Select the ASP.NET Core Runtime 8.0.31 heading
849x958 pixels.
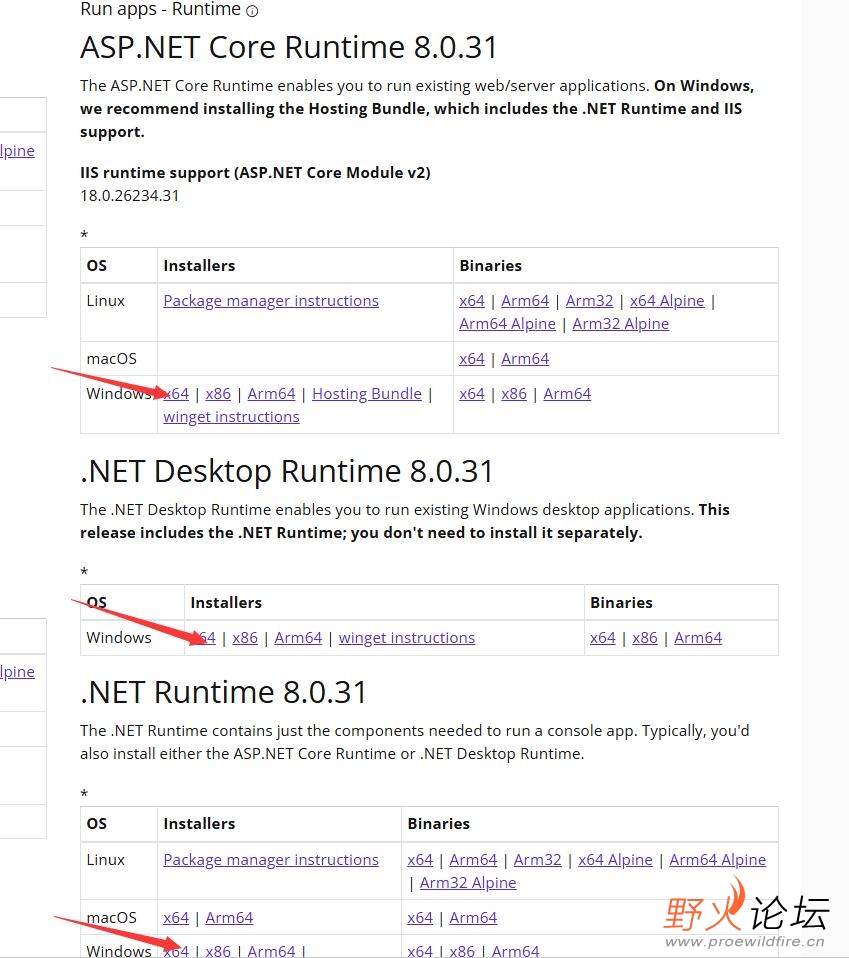pos(289,47)
